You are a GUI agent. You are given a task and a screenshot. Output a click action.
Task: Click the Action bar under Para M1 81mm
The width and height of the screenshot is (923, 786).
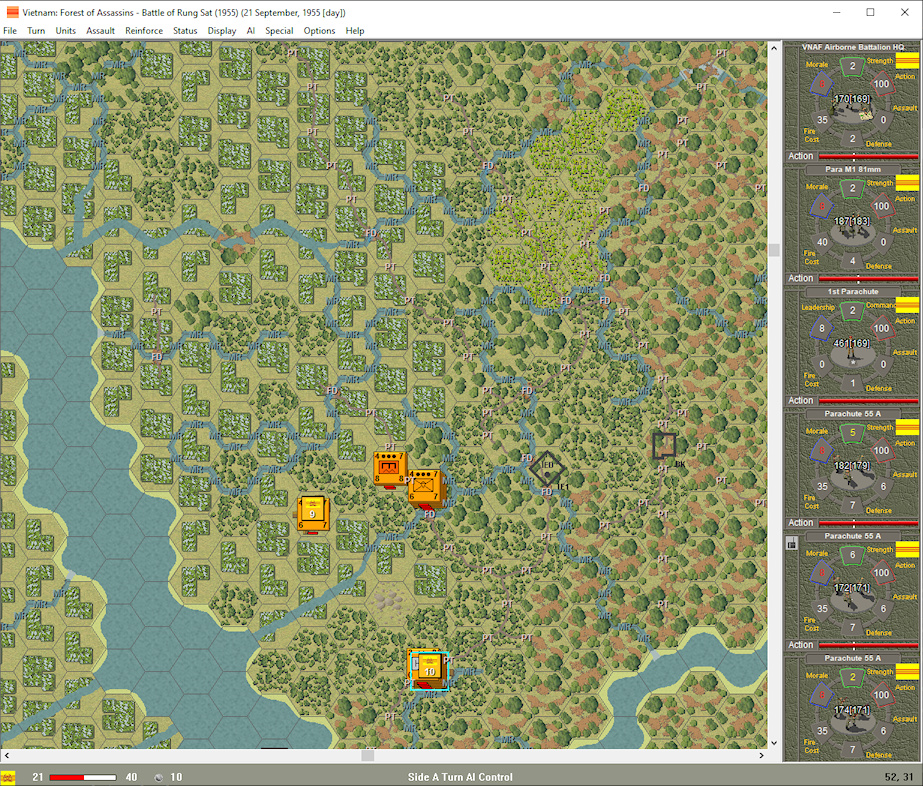tap(868, 278)
